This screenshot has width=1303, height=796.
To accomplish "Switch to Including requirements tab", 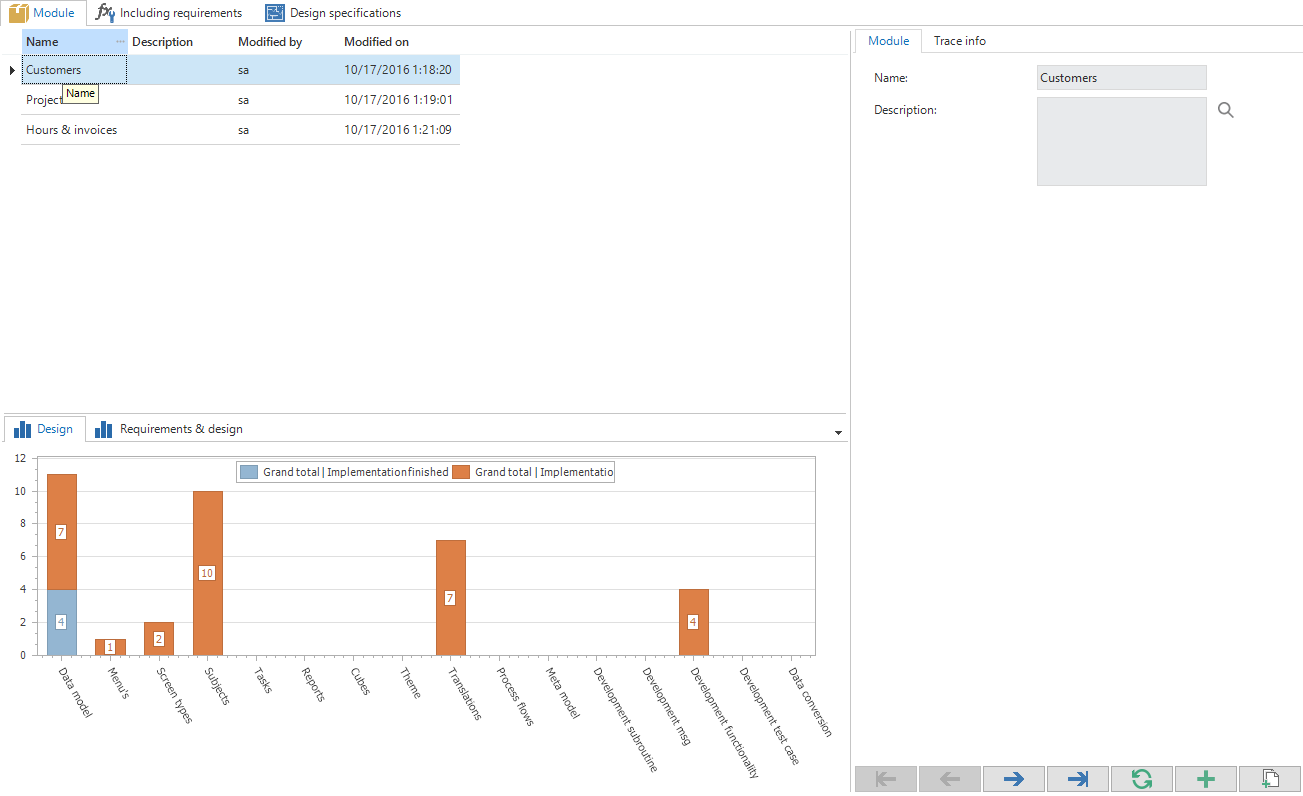I will pos(169,13).
